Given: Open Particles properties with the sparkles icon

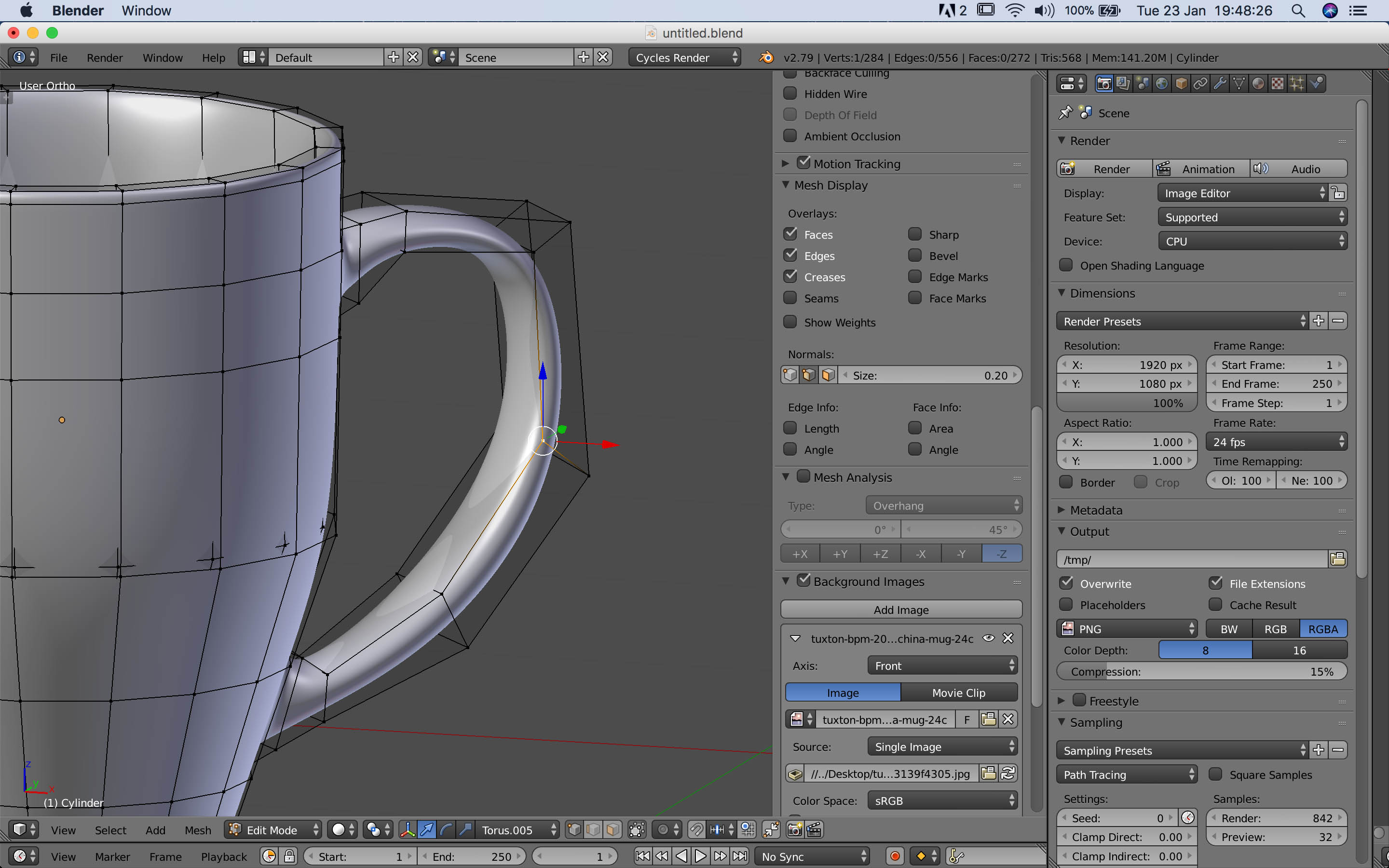Looking at the screenshot, I should (x=1297, y=83).
